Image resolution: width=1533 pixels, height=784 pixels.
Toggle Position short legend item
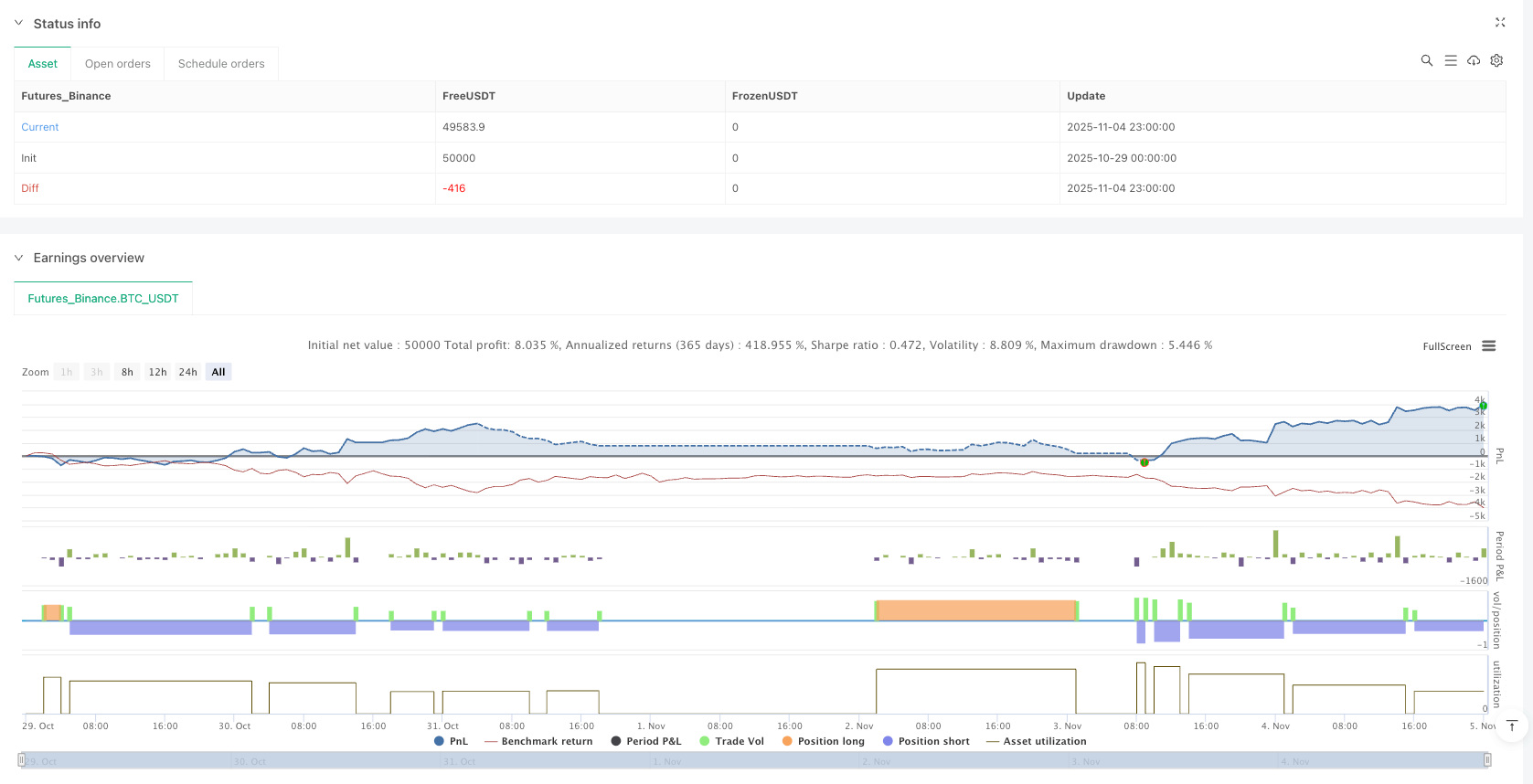925,741
